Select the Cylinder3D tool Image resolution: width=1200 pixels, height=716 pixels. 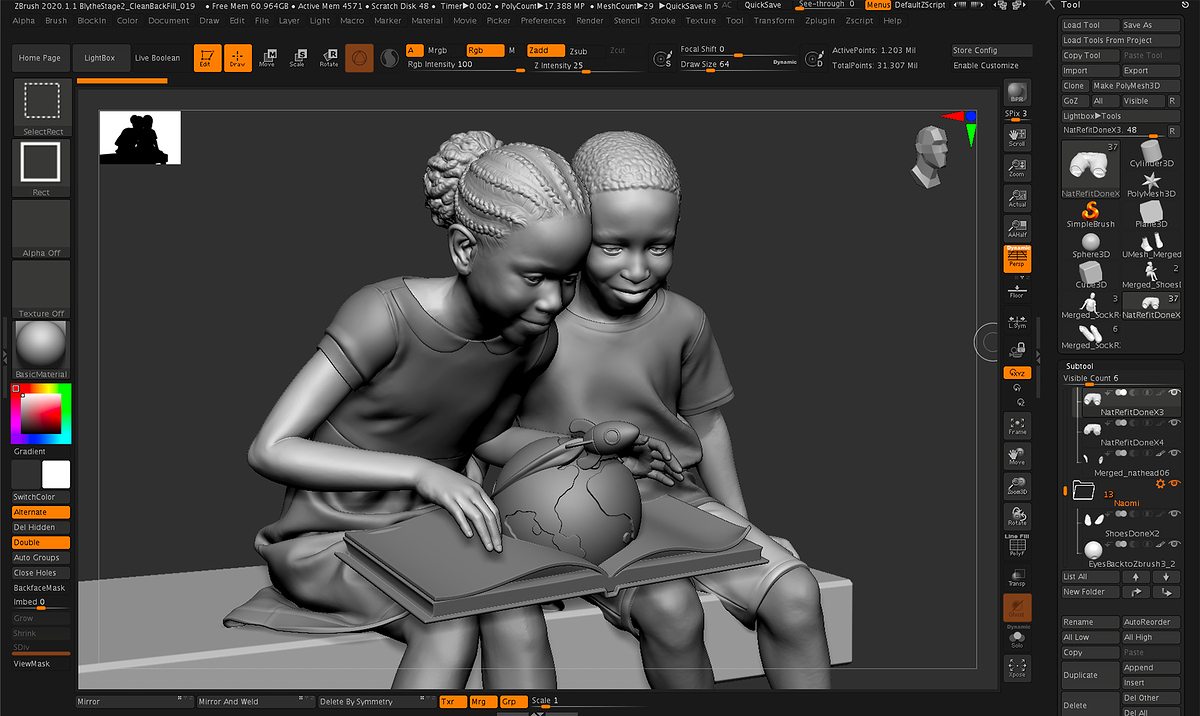click(x=1151, y=153)
